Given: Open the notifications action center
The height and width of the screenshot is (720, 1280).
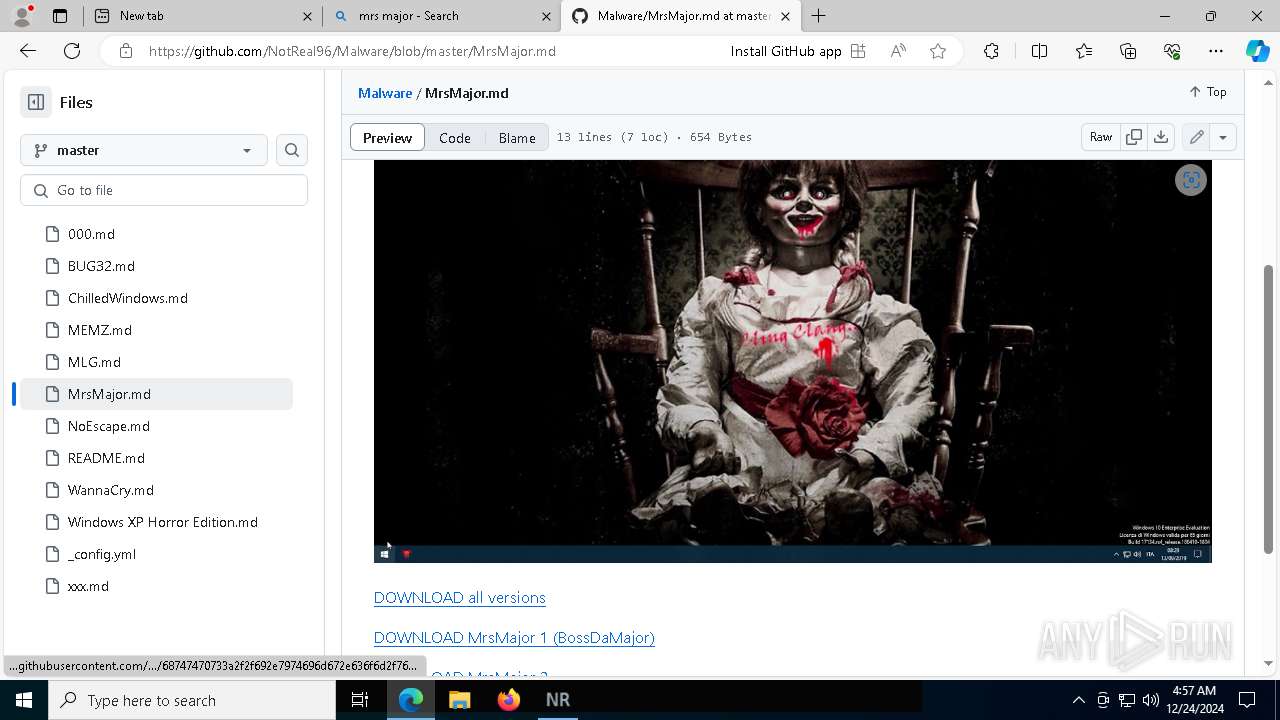Looking at the screenshot, I should [1247, 700].
